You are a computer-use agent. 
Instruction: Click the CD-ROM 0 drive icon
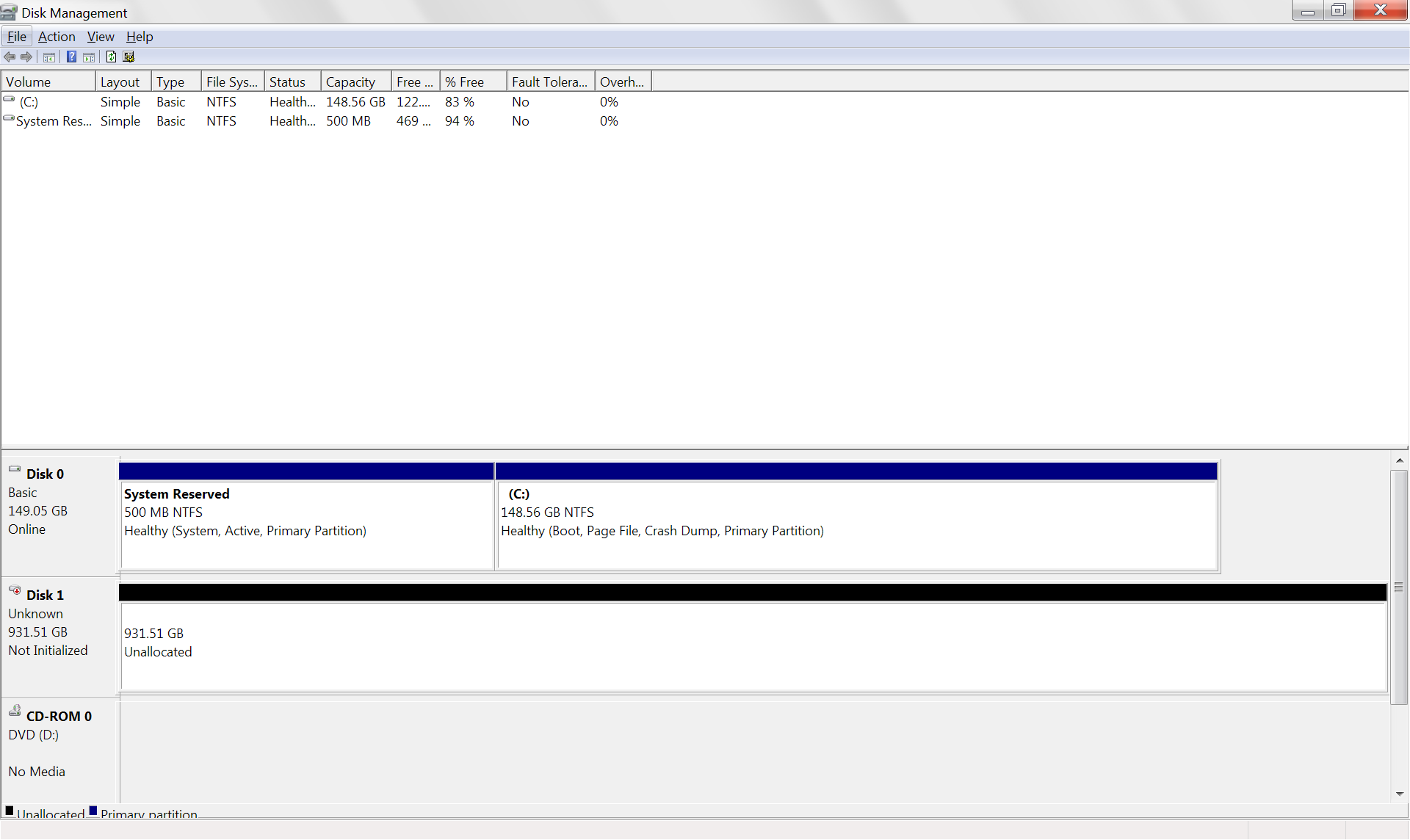[x=15, y=710]
